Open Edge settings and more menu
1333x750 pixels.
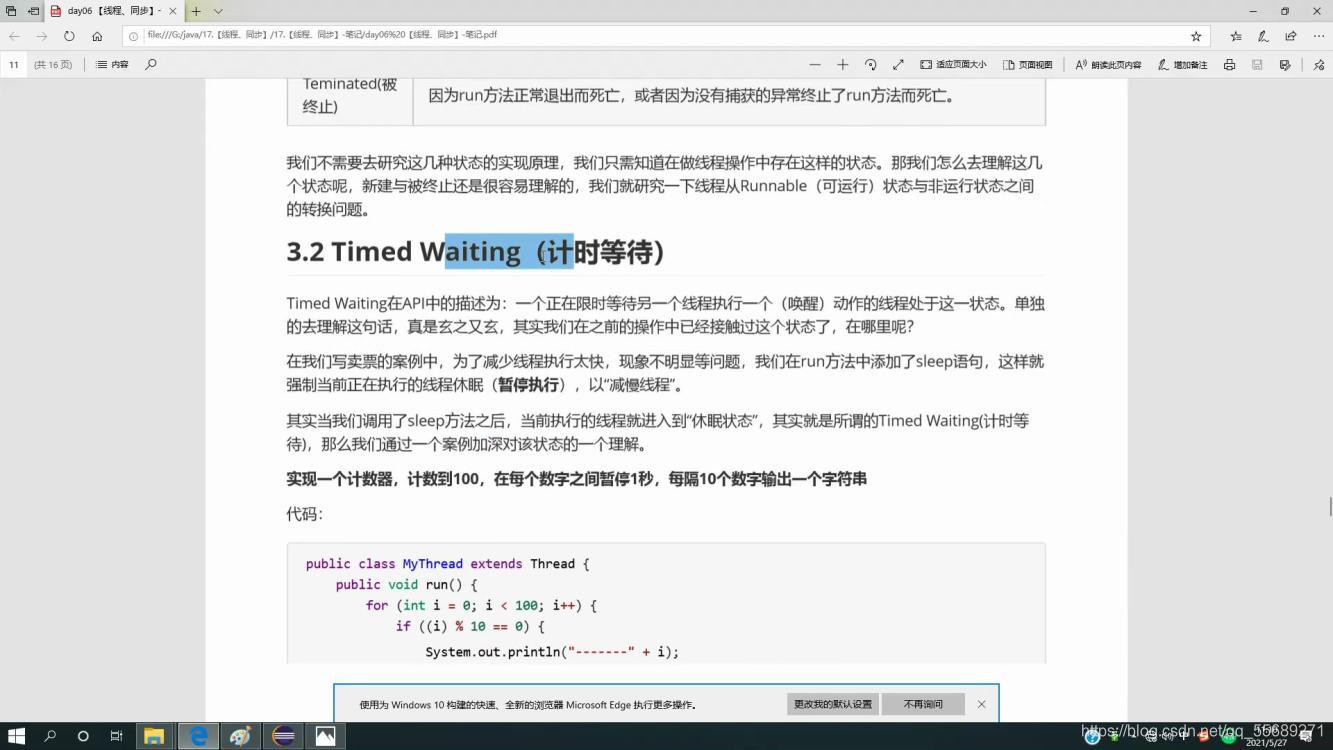click(x=1318, y=36)
